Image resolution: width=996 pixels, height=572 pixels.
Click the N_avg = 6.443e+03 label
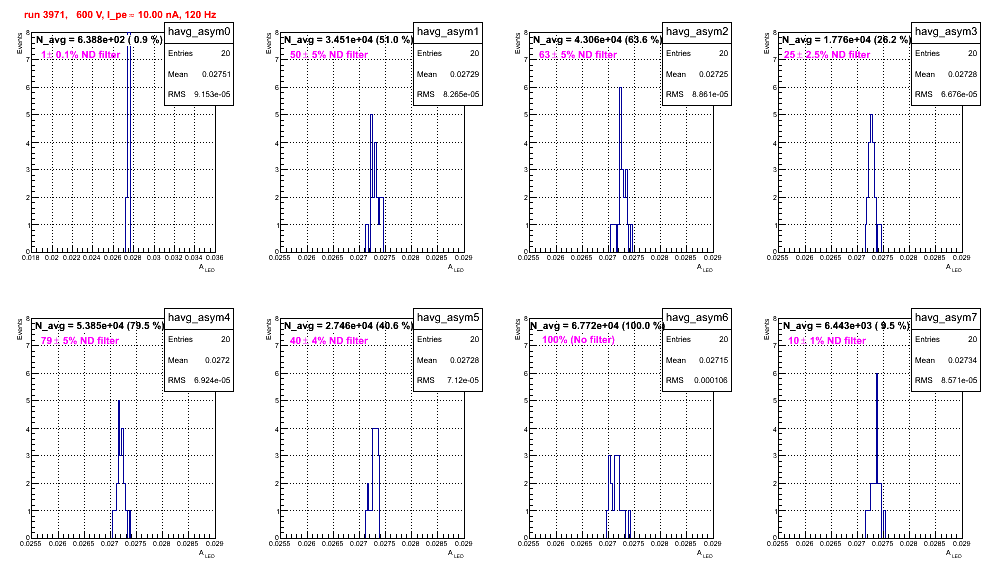[x=845, y=326]
